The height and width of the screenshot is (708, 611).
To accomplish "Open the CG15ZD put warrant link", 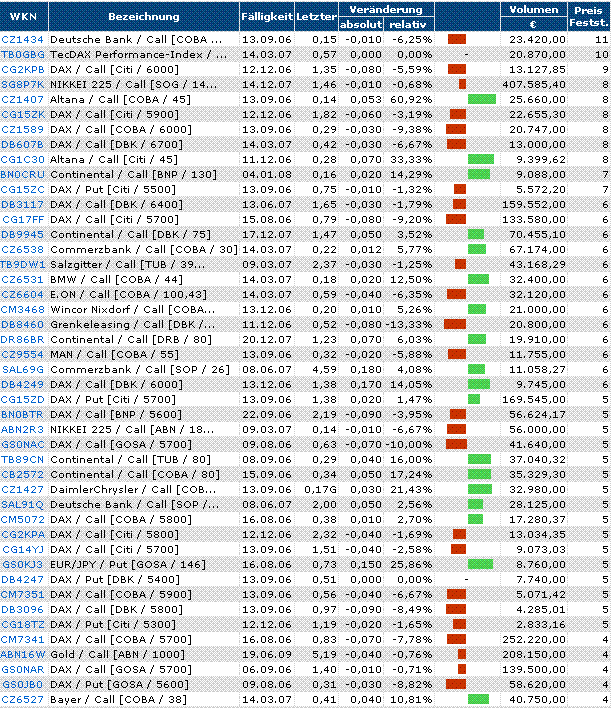I will tap(23, 400).
